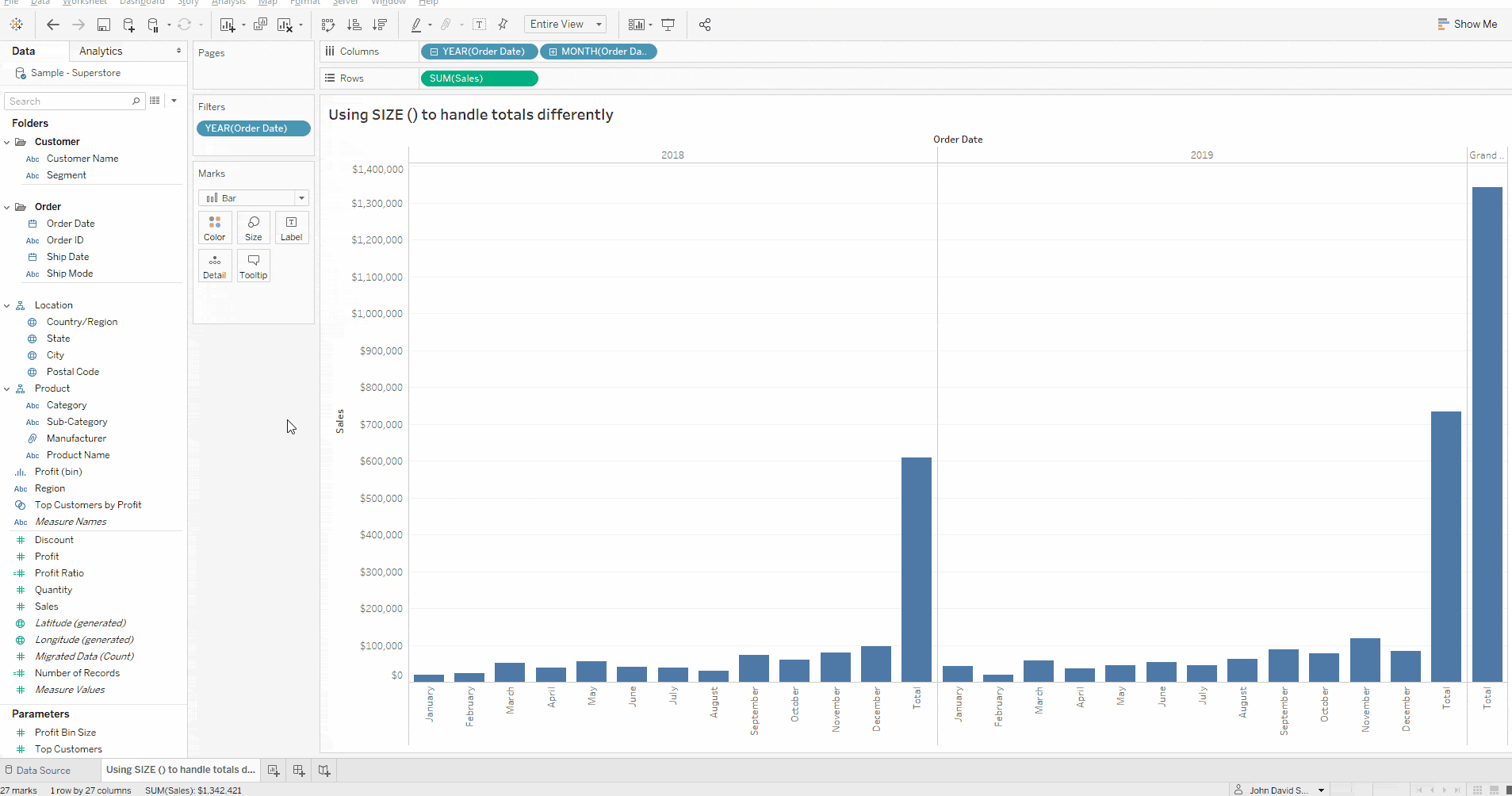Image resolution: width=1512 pixels, height=796 pixels.
Task: Enter presentation mode icon
Action: click(x=668, y=25)
